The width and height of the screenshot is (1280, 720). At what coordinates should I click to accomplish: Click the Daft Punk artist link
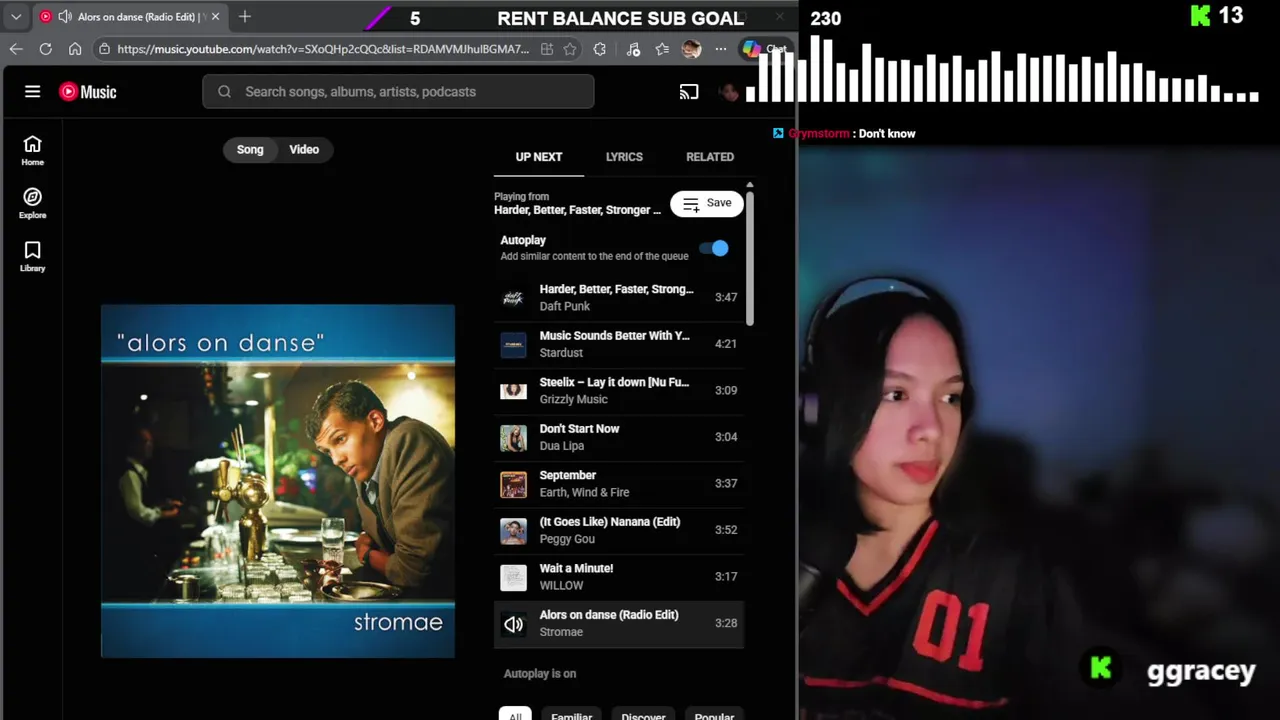565,306
